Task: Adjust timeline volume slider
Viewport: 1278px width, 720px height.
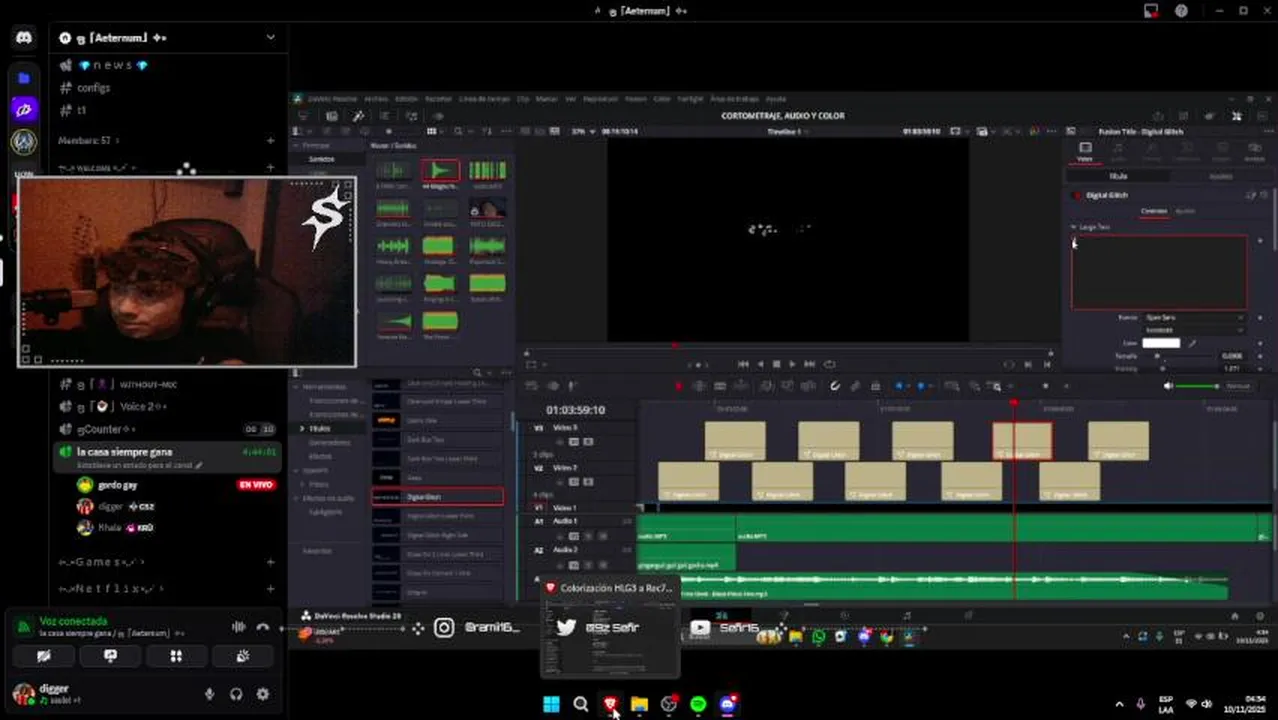Action: click(1197, 386)
